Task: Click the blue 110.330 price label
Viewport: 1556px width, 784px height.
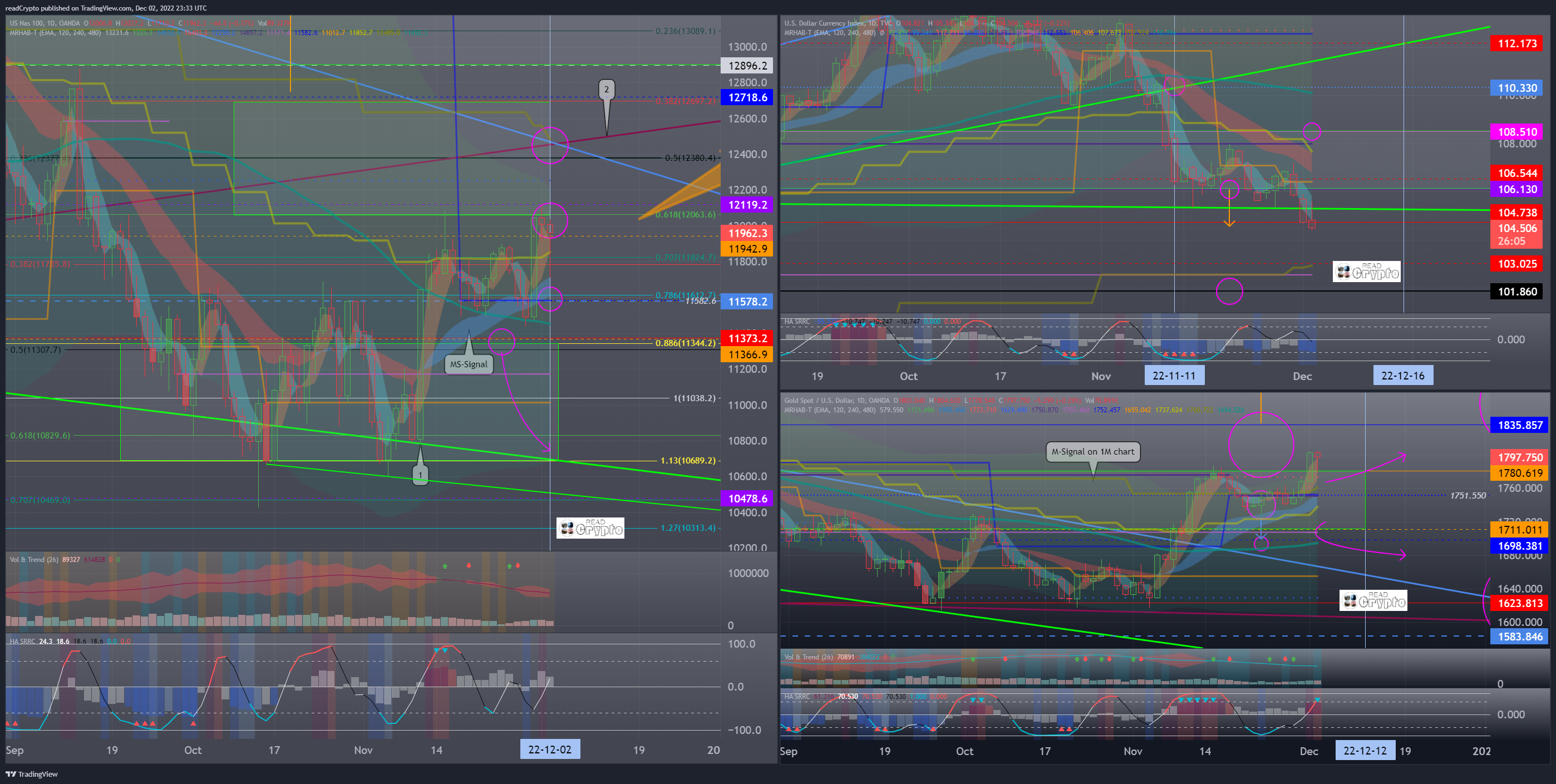Action: [x=1516, y=87]
